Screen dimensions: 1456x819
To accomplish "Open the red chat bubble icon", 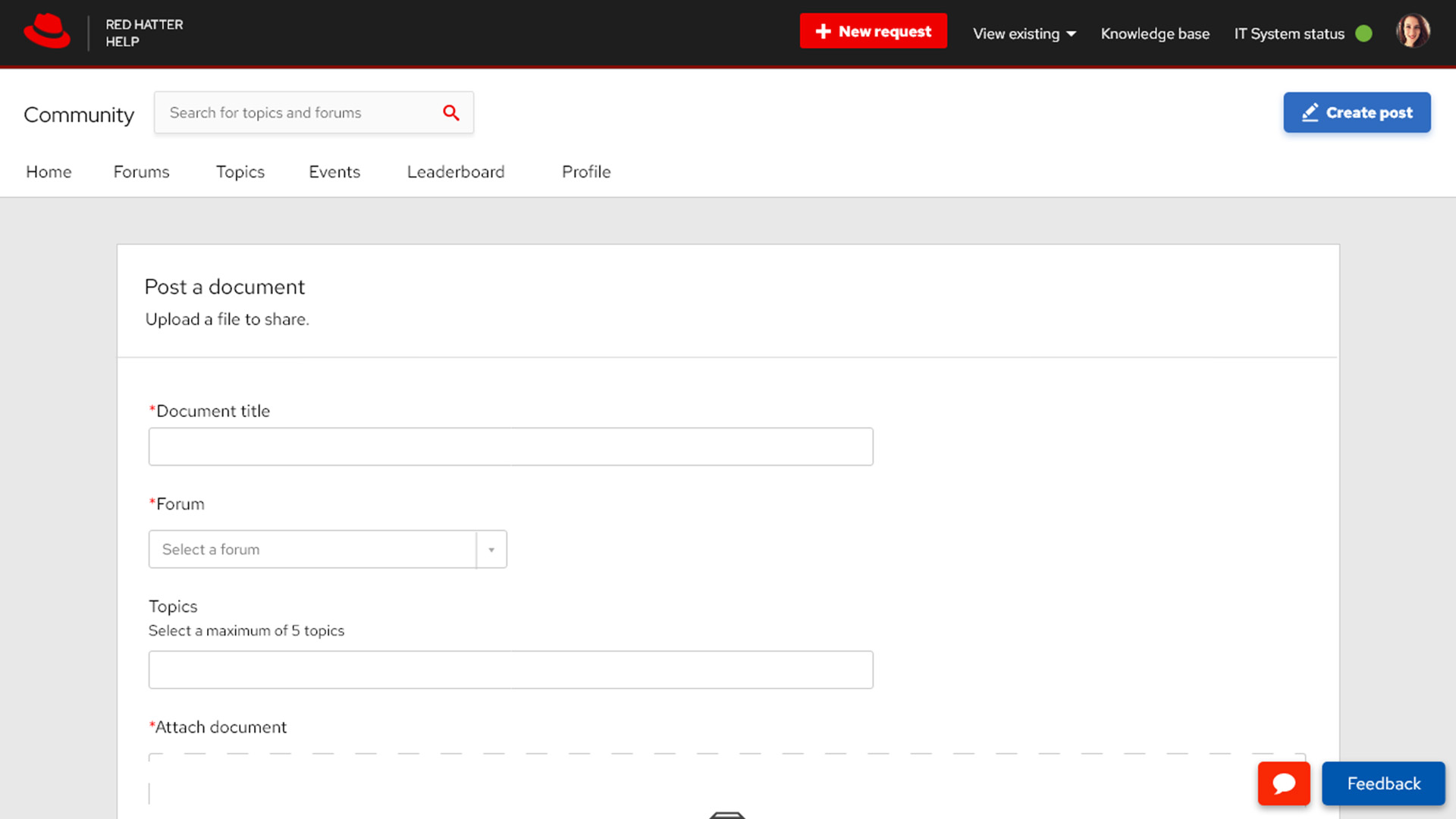I will coord(1284,783).
